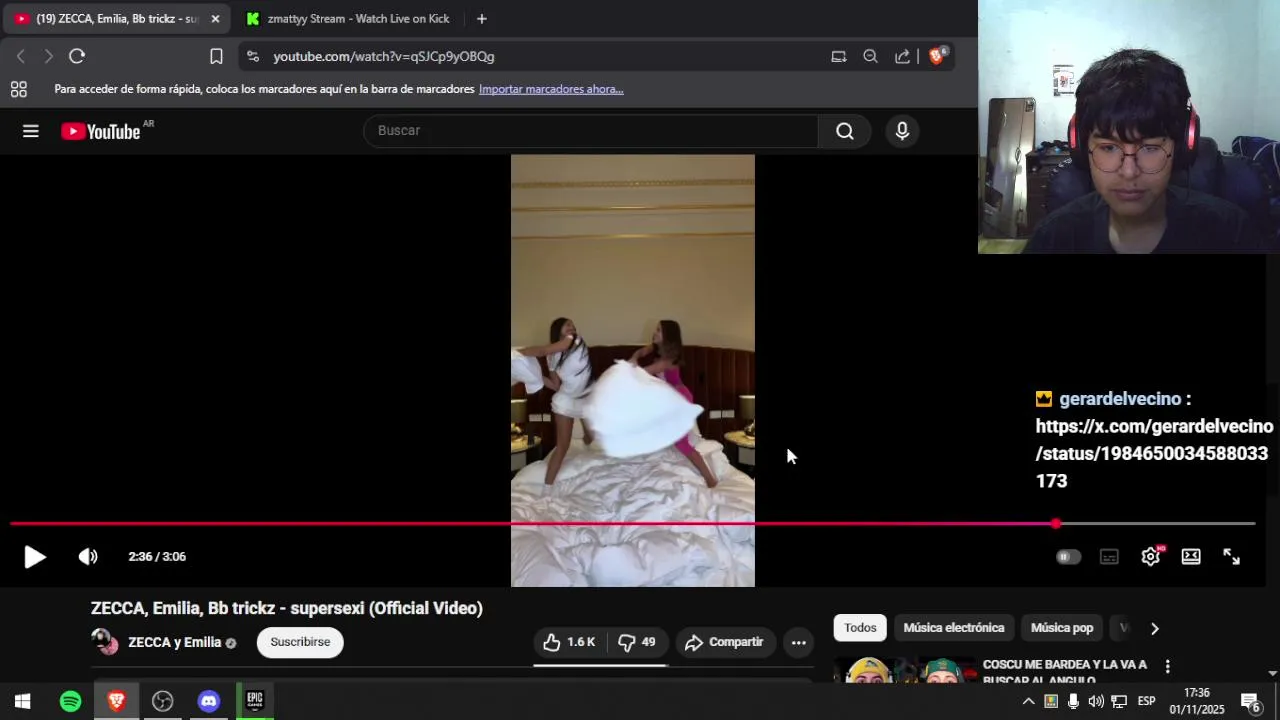Open OBS Studio from taskbar

coord(162,701)
